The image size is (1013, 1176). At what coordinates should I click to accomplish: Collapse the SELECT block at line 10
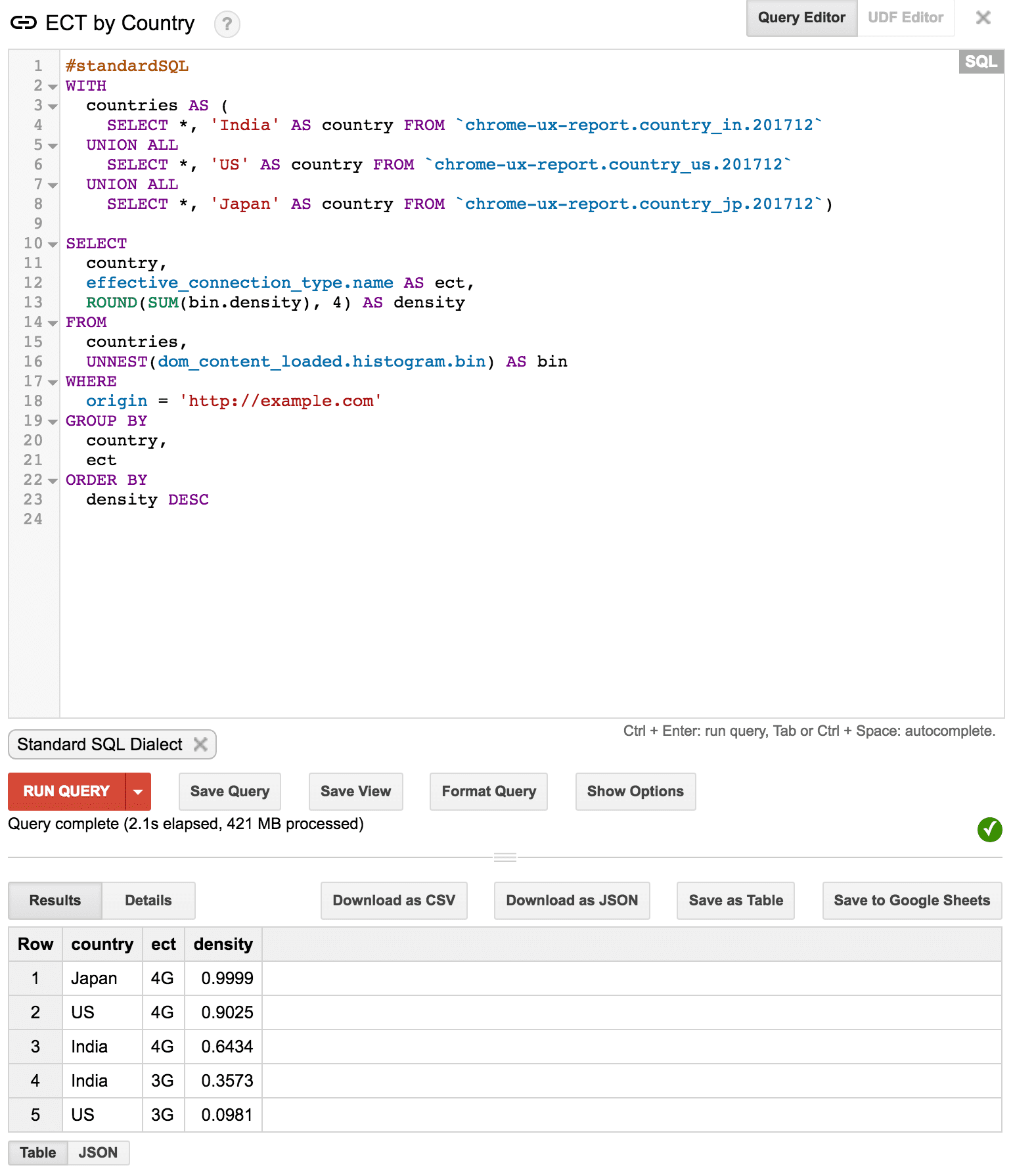tap(53, 244)
